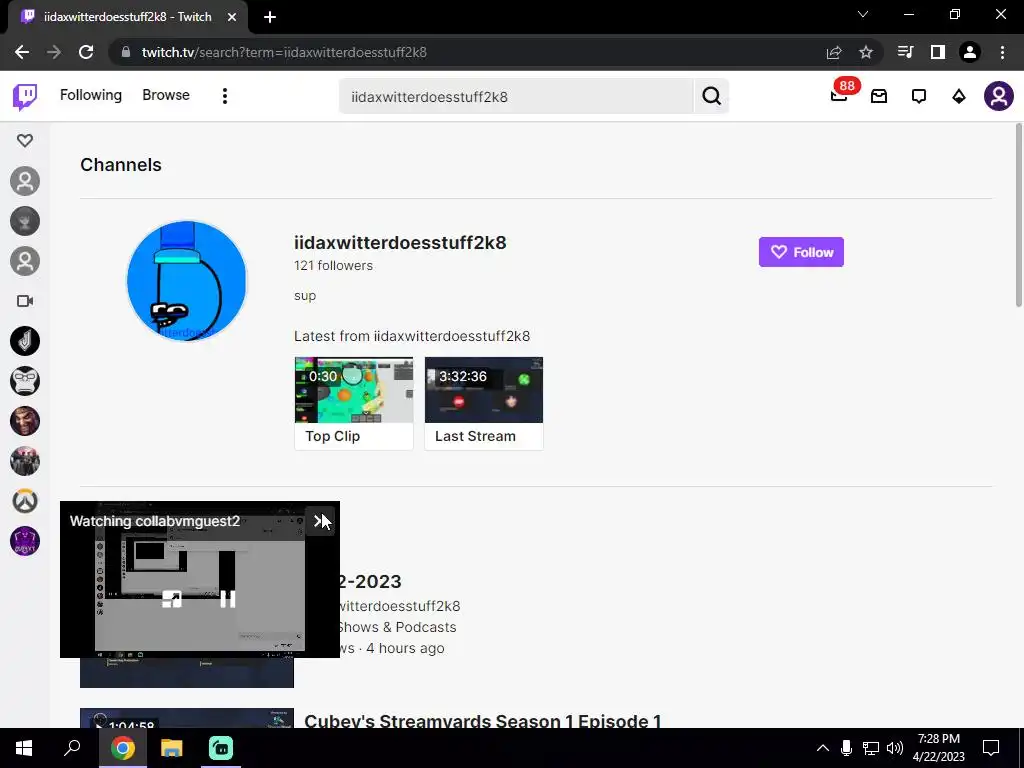Toggle Chrome side panel
1024x768 pixels.
(938, 52)
